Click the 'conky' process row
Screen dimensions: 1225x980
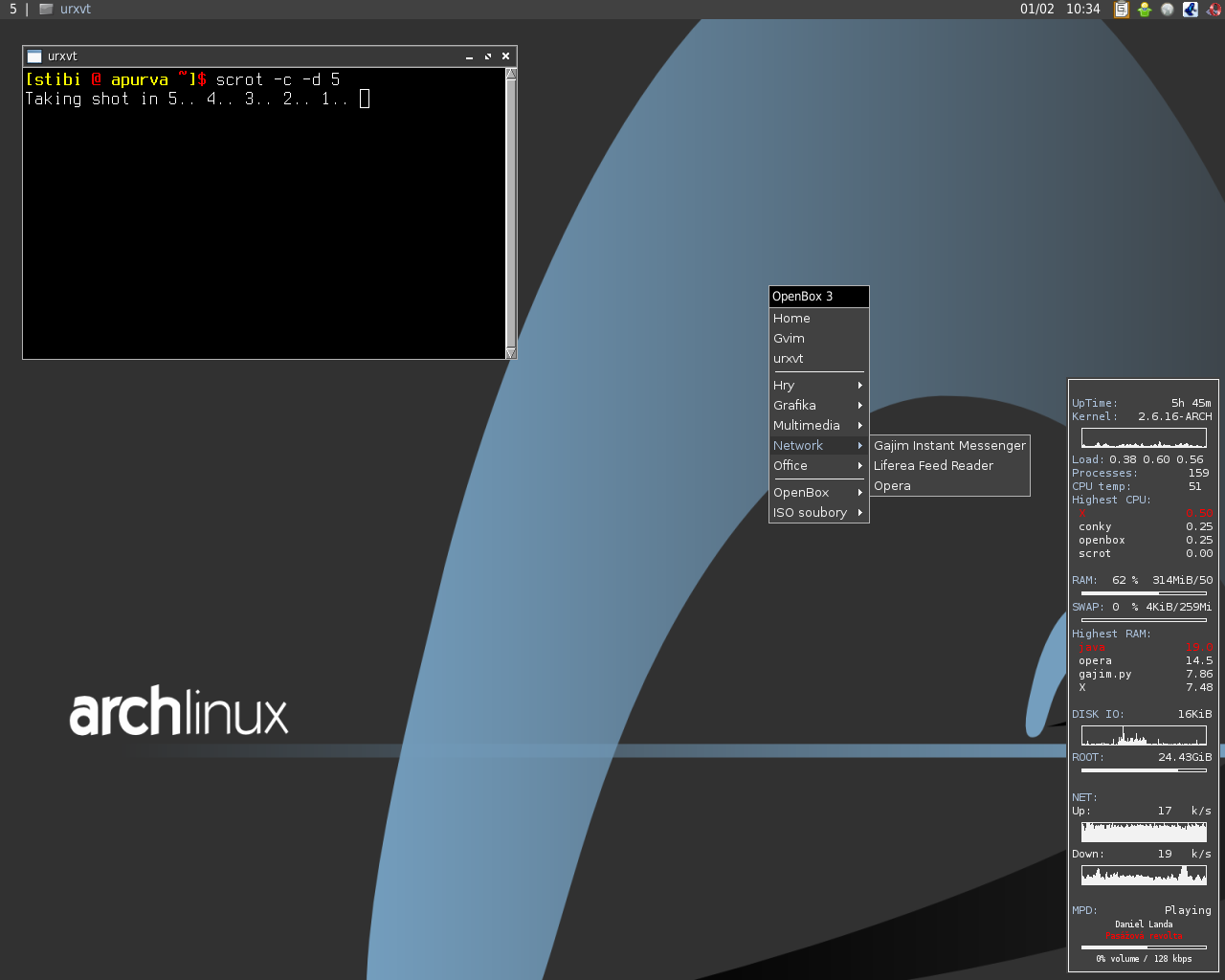(1145, 526)
